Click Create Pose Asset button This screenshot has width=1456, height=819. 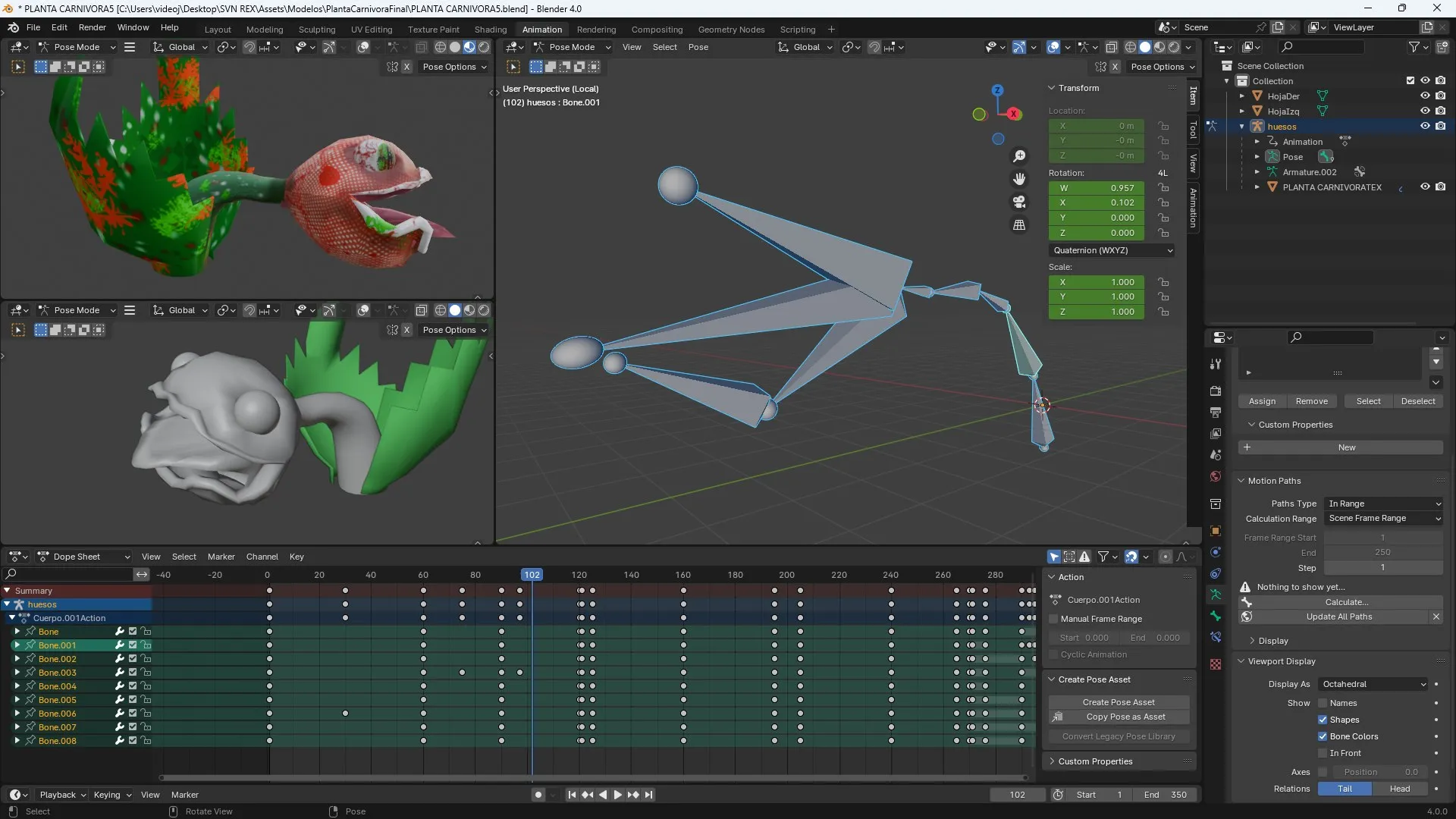coord(1119,703)
